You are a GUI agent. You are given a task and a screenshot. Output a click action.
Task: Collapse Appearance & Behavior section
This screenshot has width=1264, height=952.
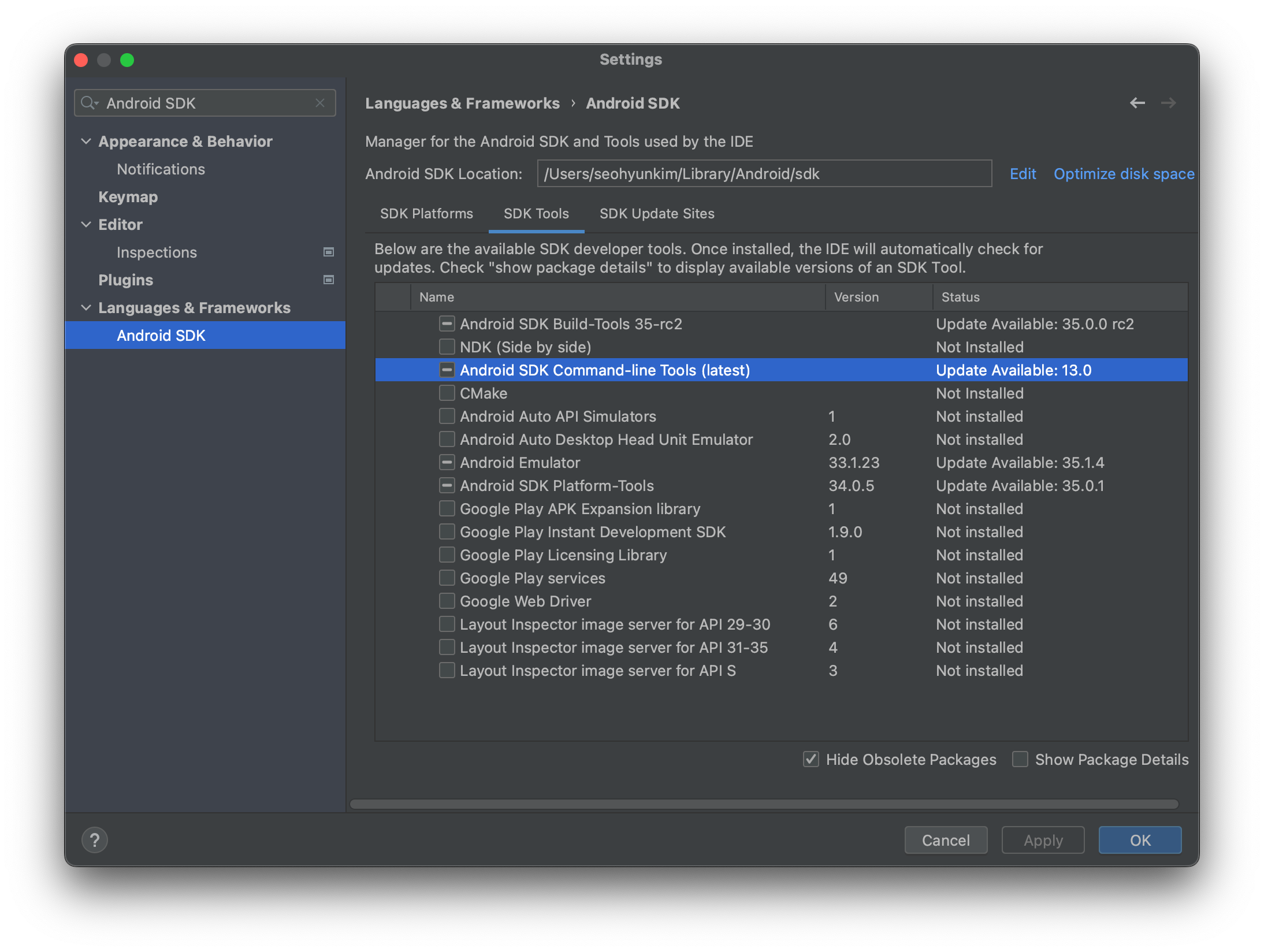coord(86,141)
